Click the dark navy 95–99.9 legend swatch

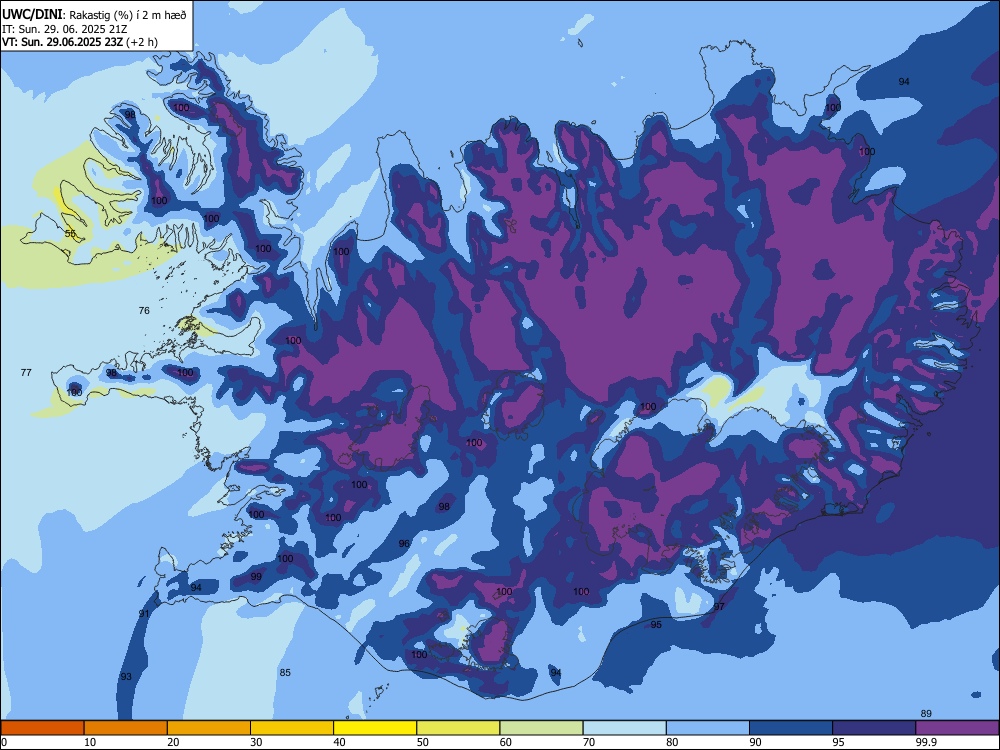[874, 728]
